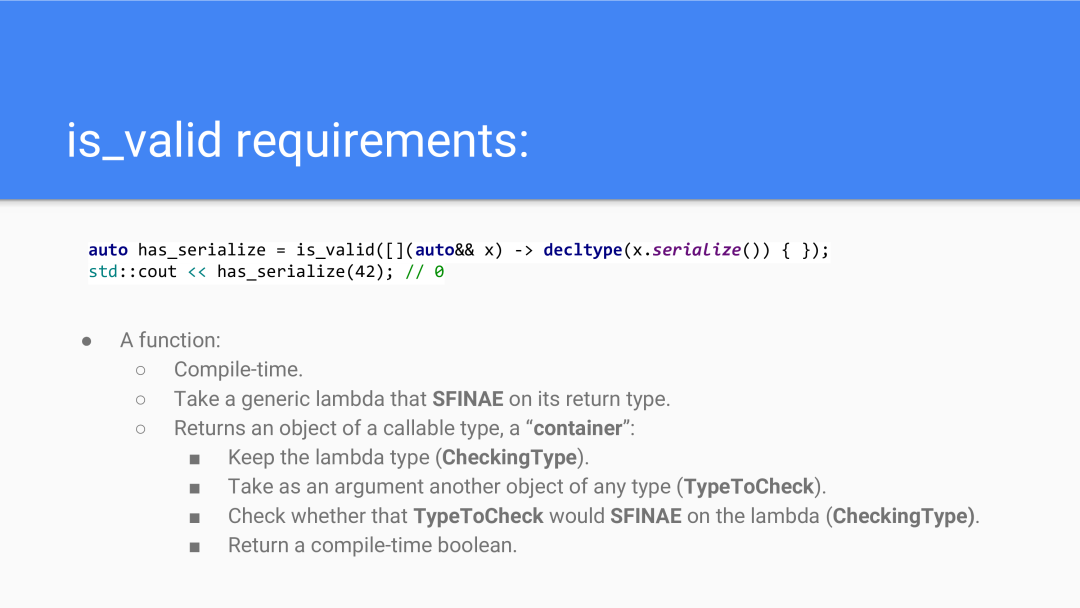This screenshot has height=608, width=1080.
Task: Click the "Check whether that" line's opening words
Action: click(318, 516)
